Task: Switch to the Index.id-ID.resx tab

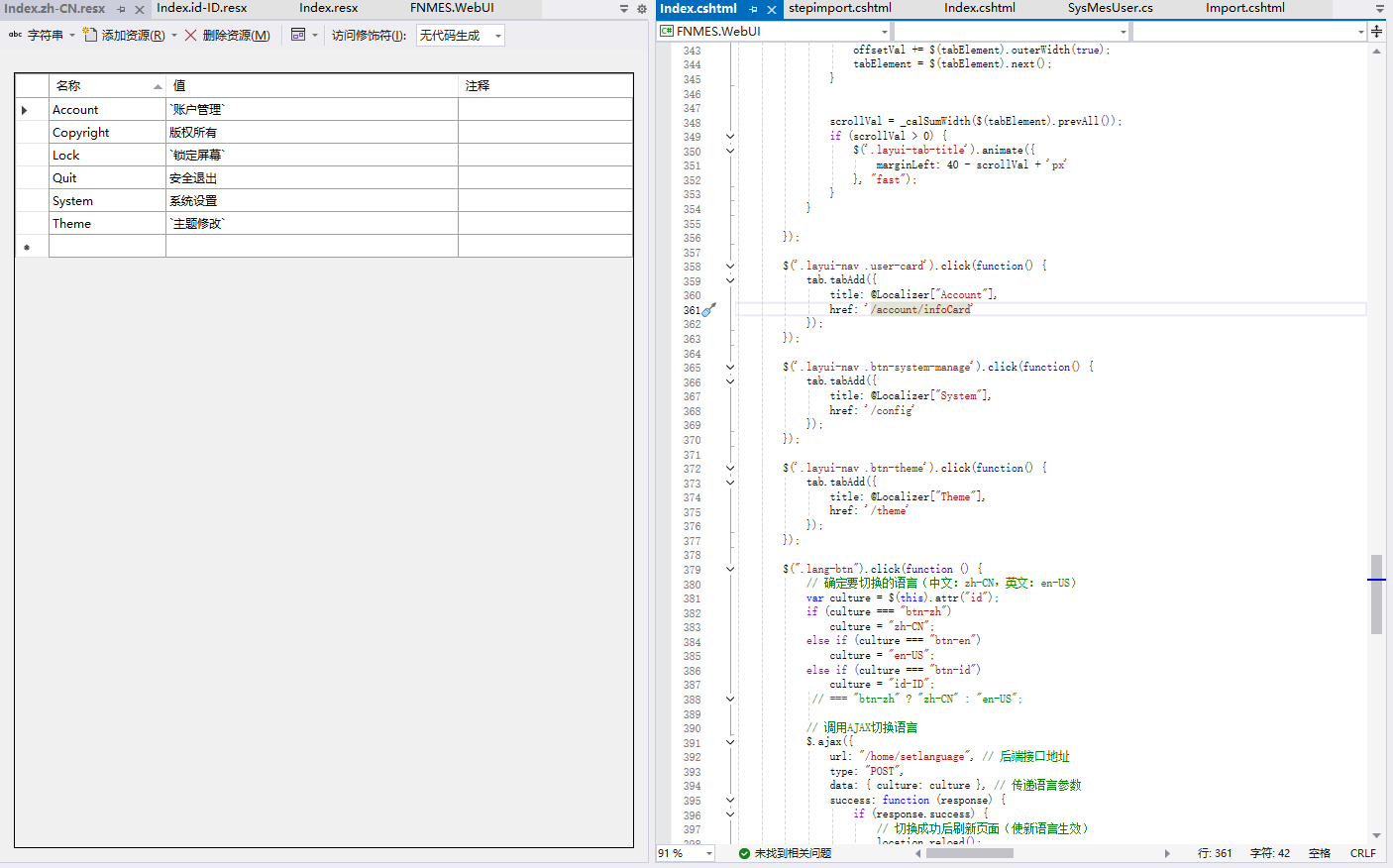Action: [202, 8]
